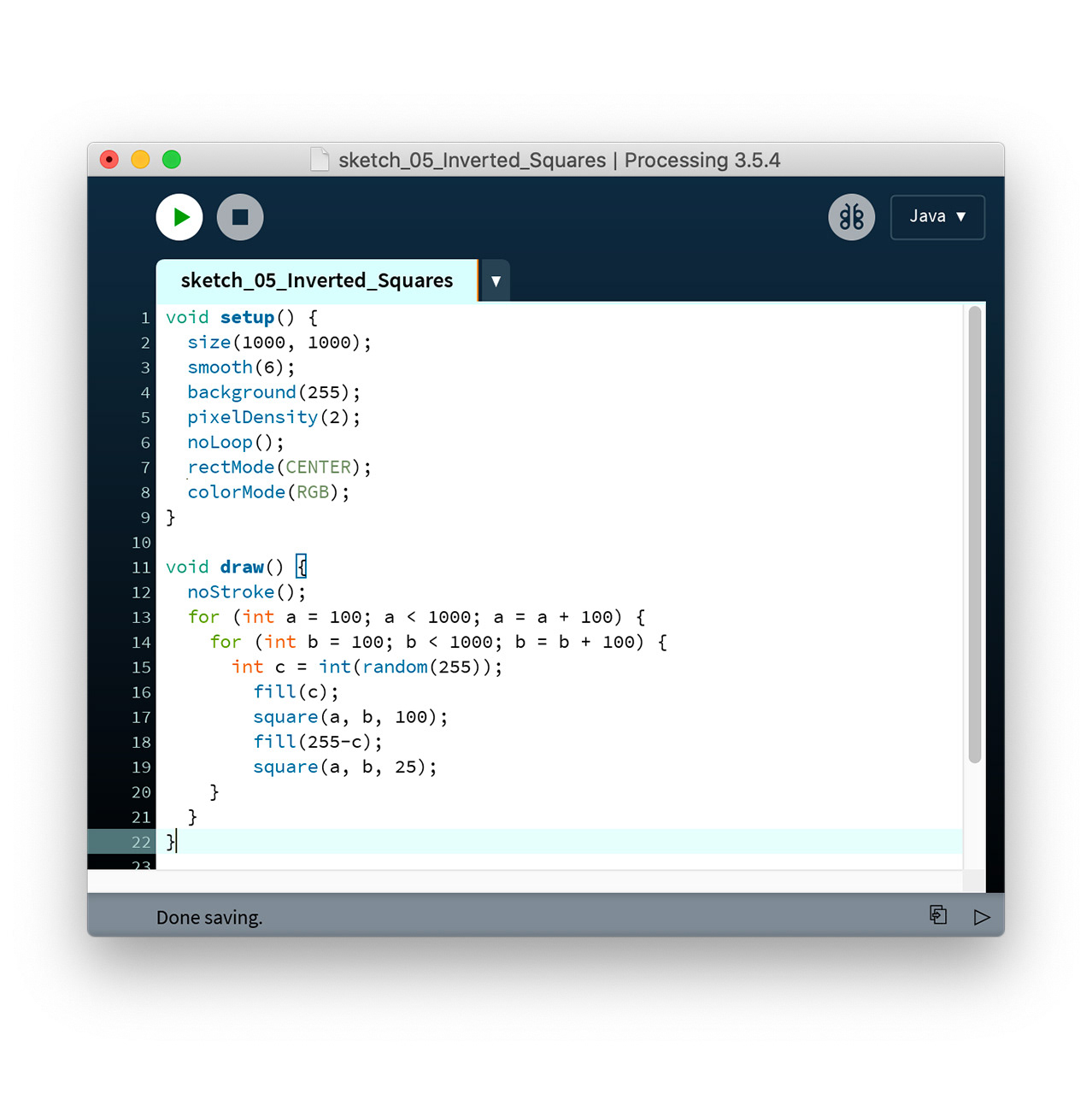The image size is (1092, 1111).
Task: Click the line 'int c = int(random(255));'
Action: [367, 667]
